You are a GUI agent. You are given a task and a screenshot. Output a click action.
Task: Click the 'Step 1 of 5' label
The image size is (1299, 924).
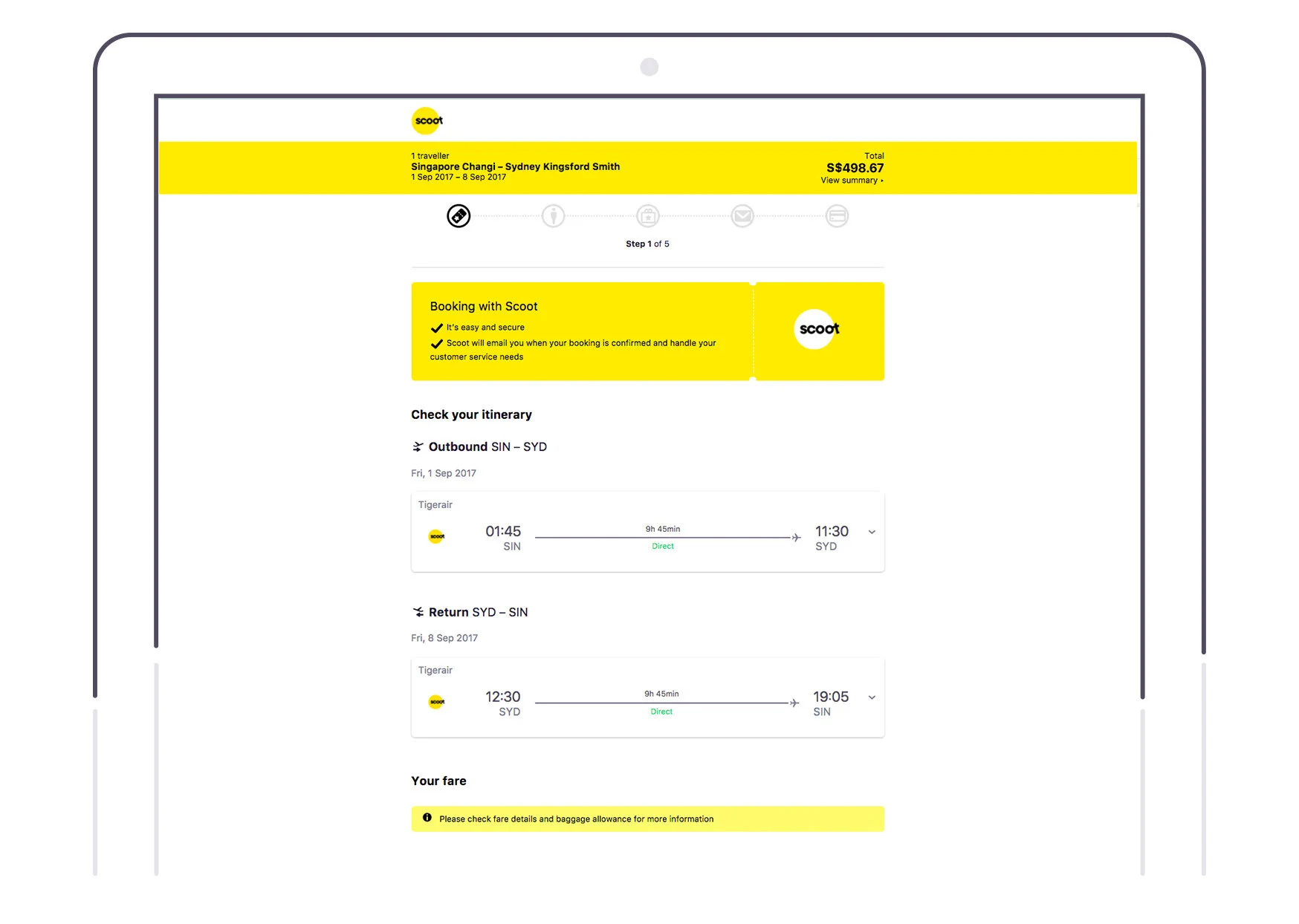pos(647,244)
